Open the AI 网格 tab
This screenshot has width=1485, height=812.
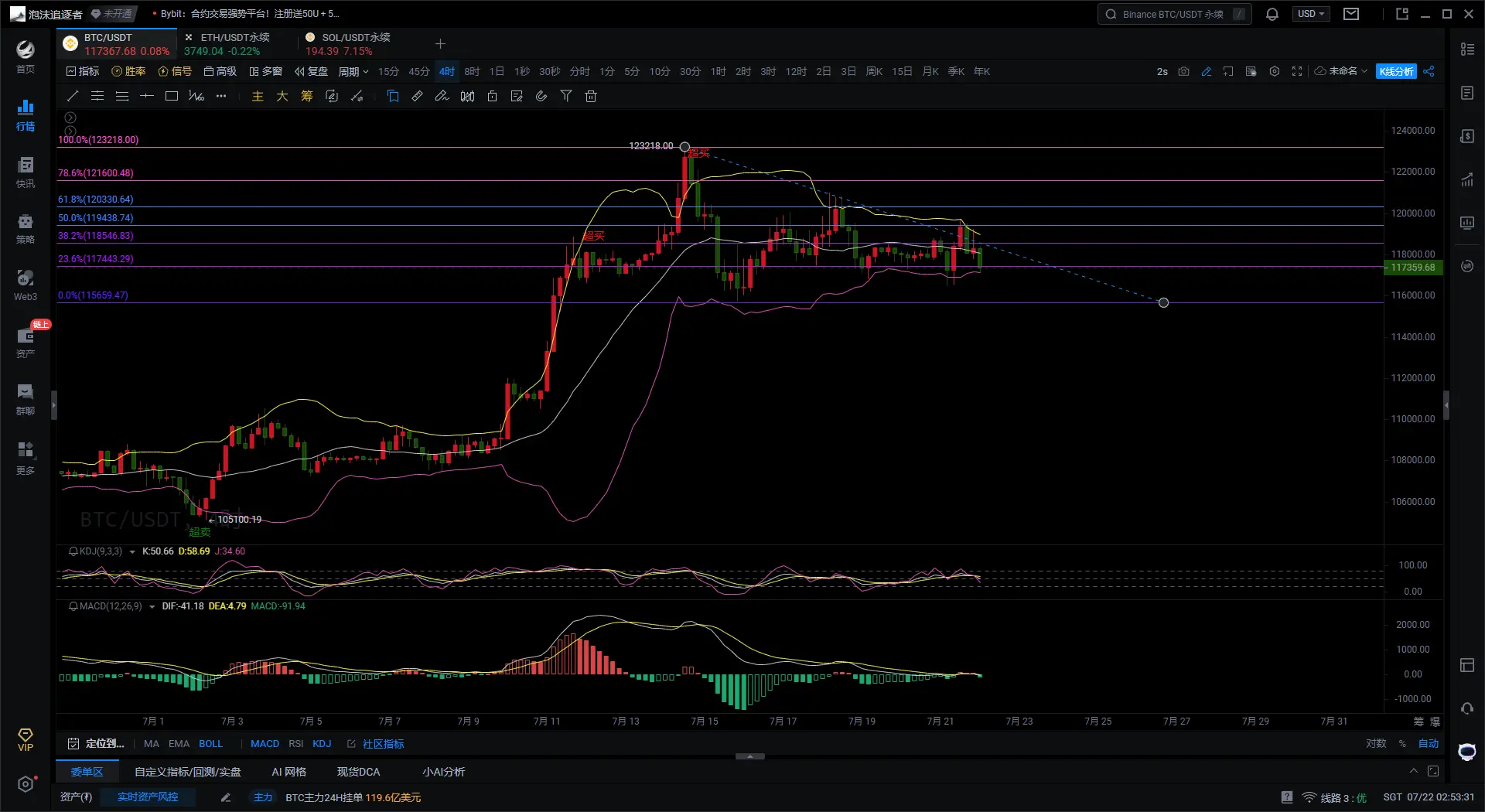[288, 772]
